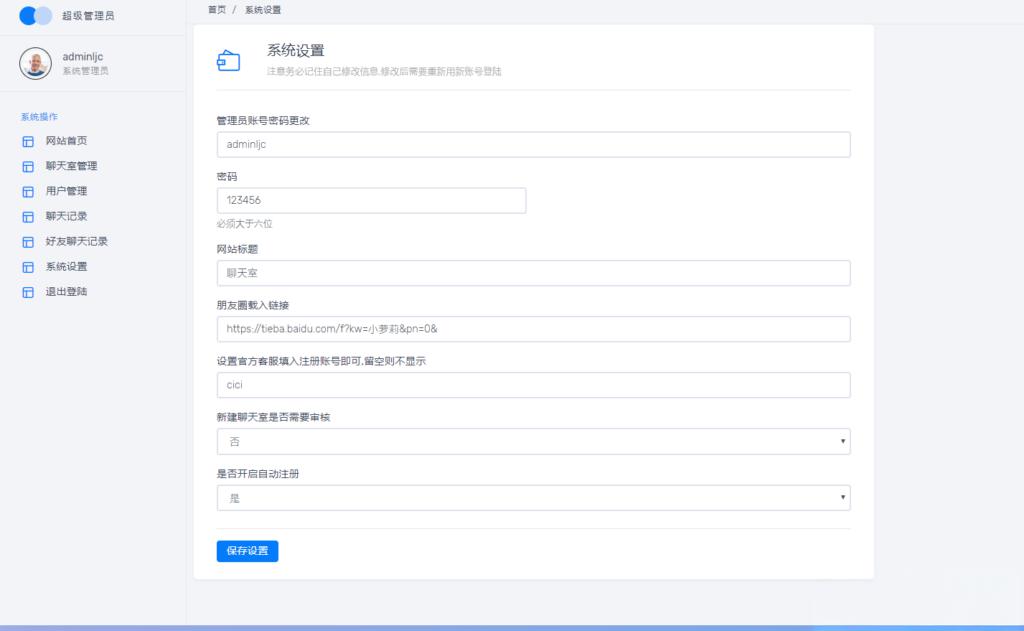
Task: Click the icon beside 网站首页
Action: [x=28, y=141]
